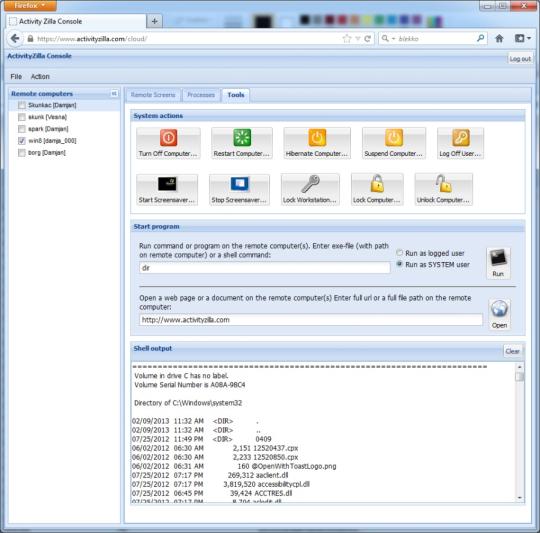Open the Action menu
540x533 pixels.
coord(40,76)
